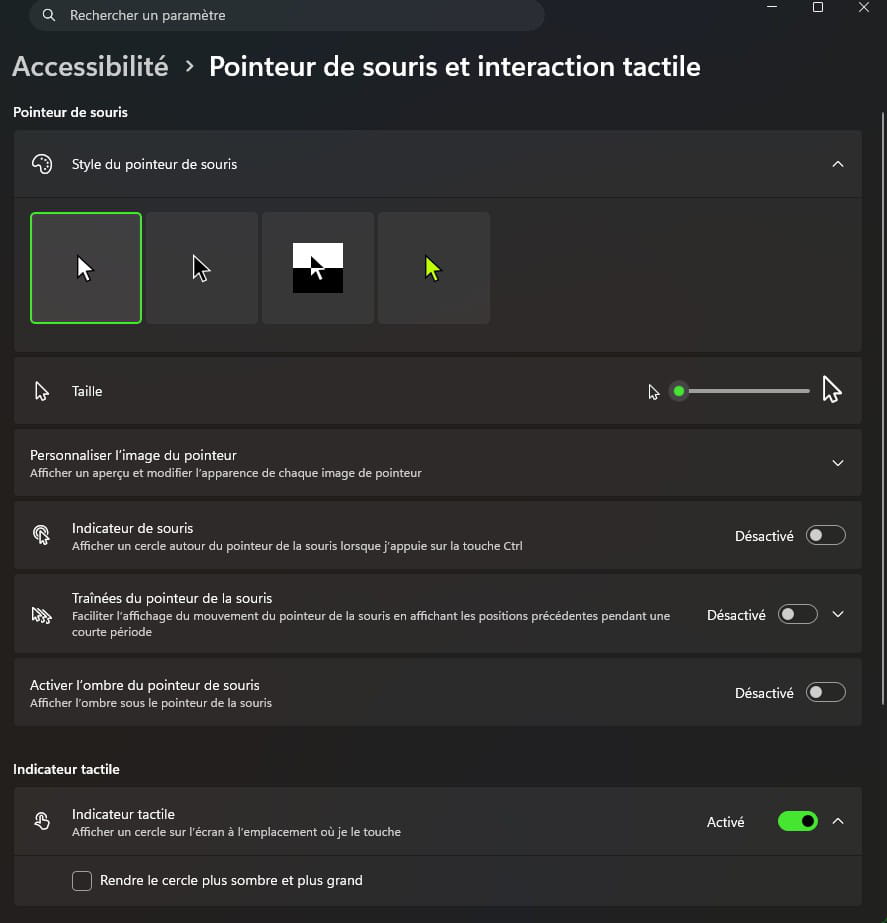Screen dimensions: 887x923
Task: Click the vertical scrollbar on the right
Action: point(882,408)
